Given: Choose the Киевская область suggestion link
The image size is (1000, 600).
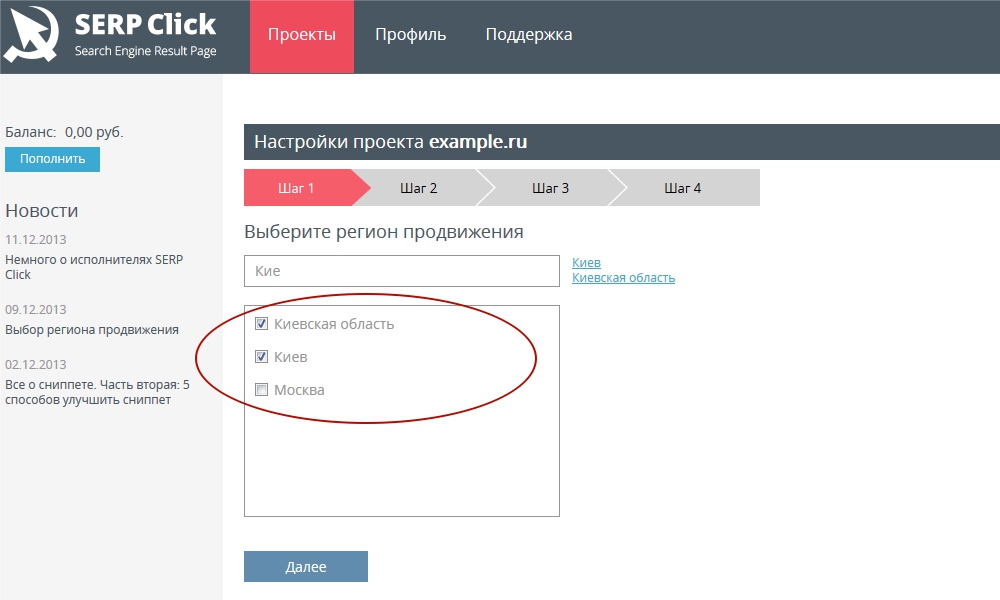Looking at the screenshot, I should [623, 278].
